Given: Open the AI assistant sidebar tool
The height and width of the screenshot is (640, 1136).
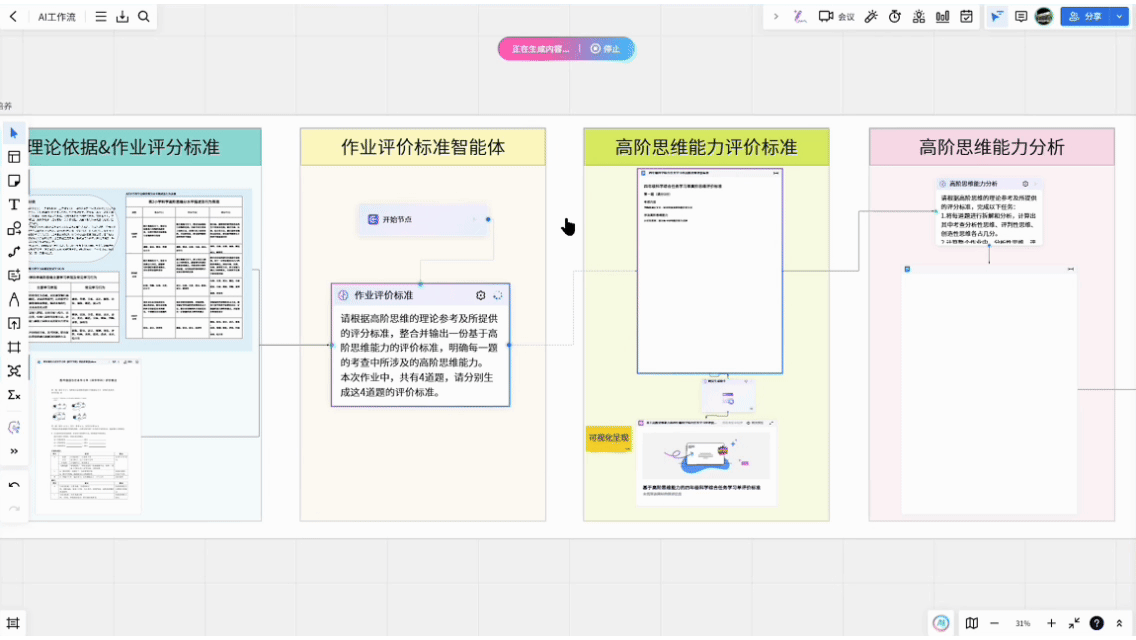Looking at the screenshot, I should [14, 428].
